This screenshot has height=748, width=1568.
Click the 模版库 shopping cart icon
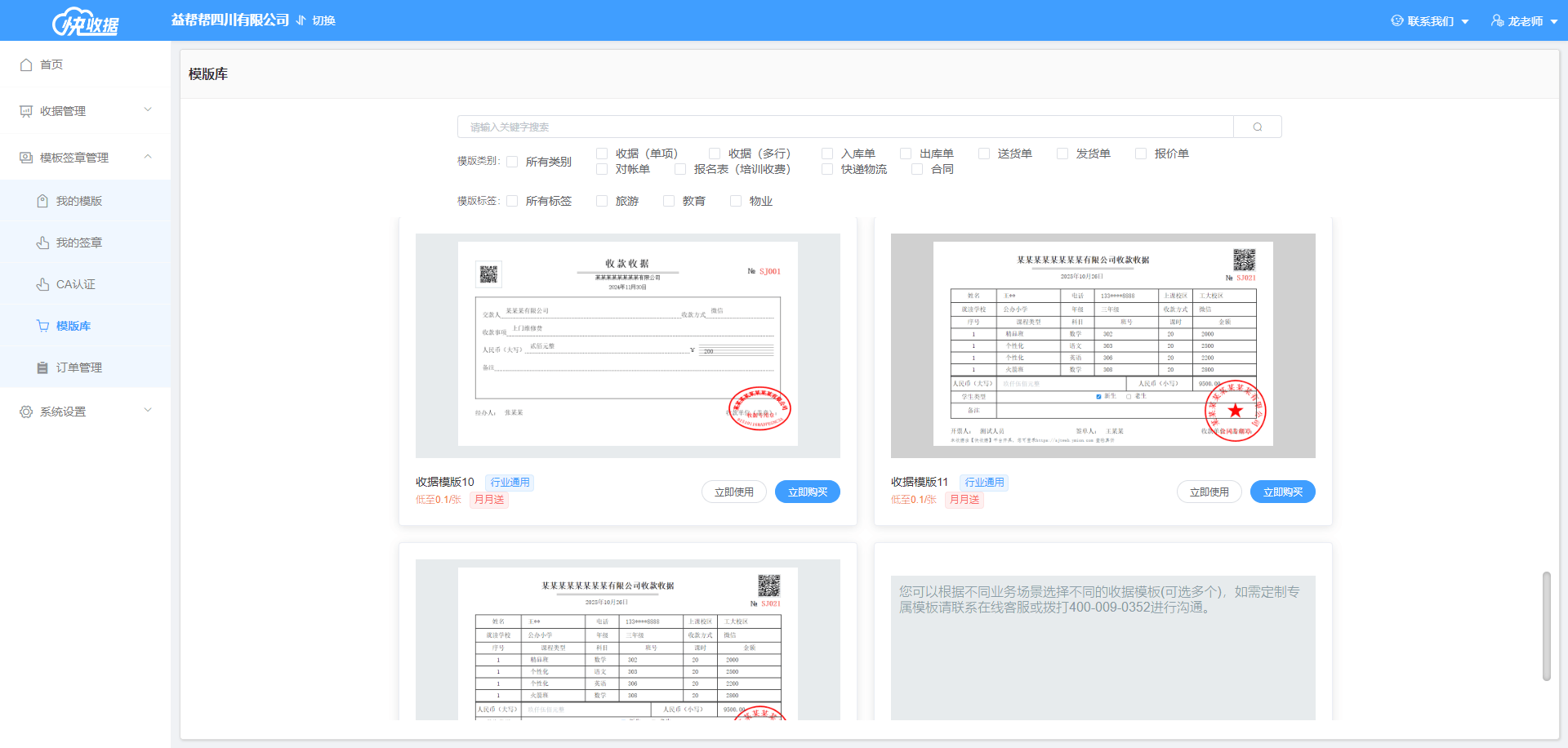click(x=42, y=326)
